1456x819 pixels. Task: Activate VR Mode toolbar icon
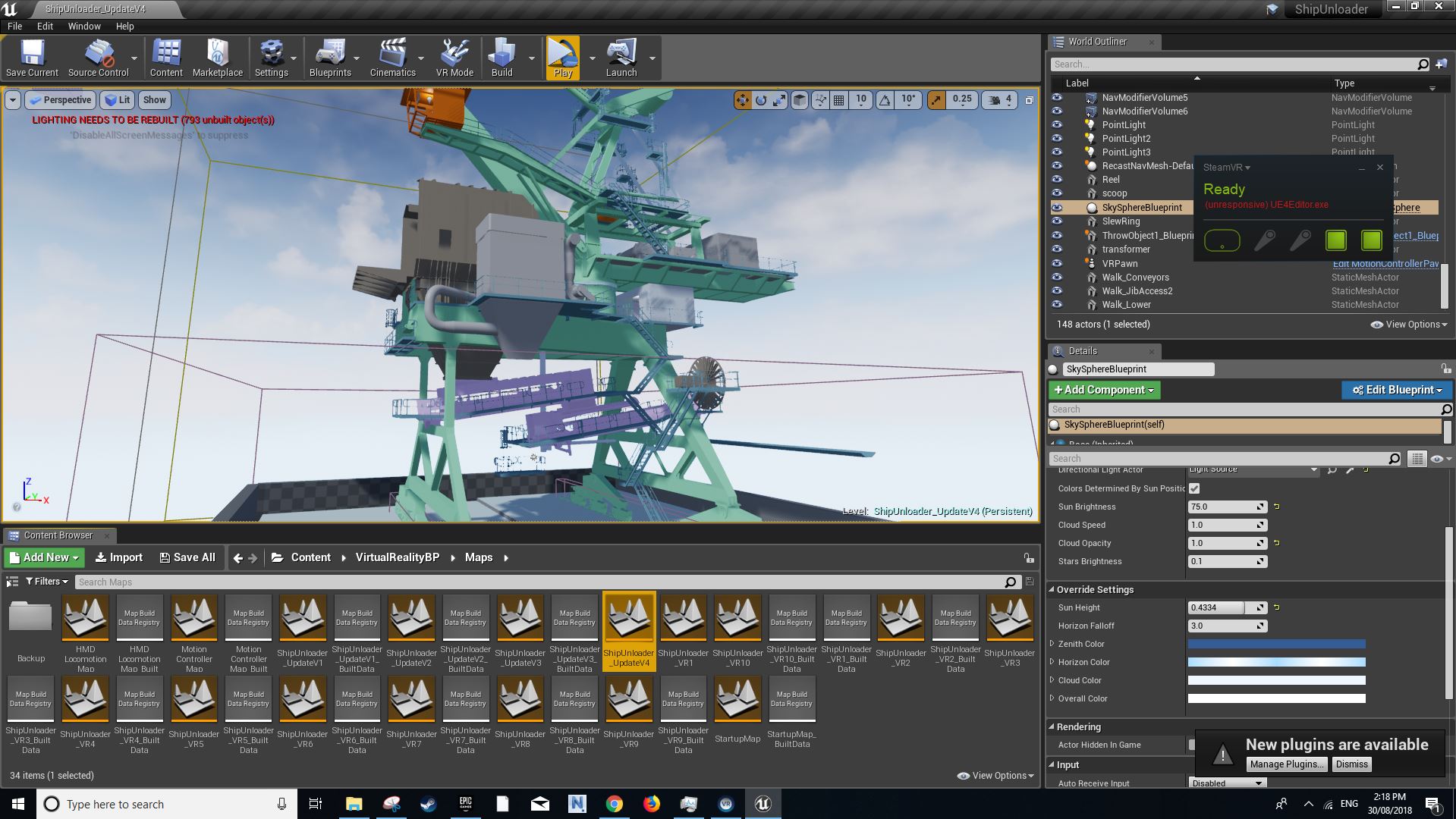tap(454, 58)
